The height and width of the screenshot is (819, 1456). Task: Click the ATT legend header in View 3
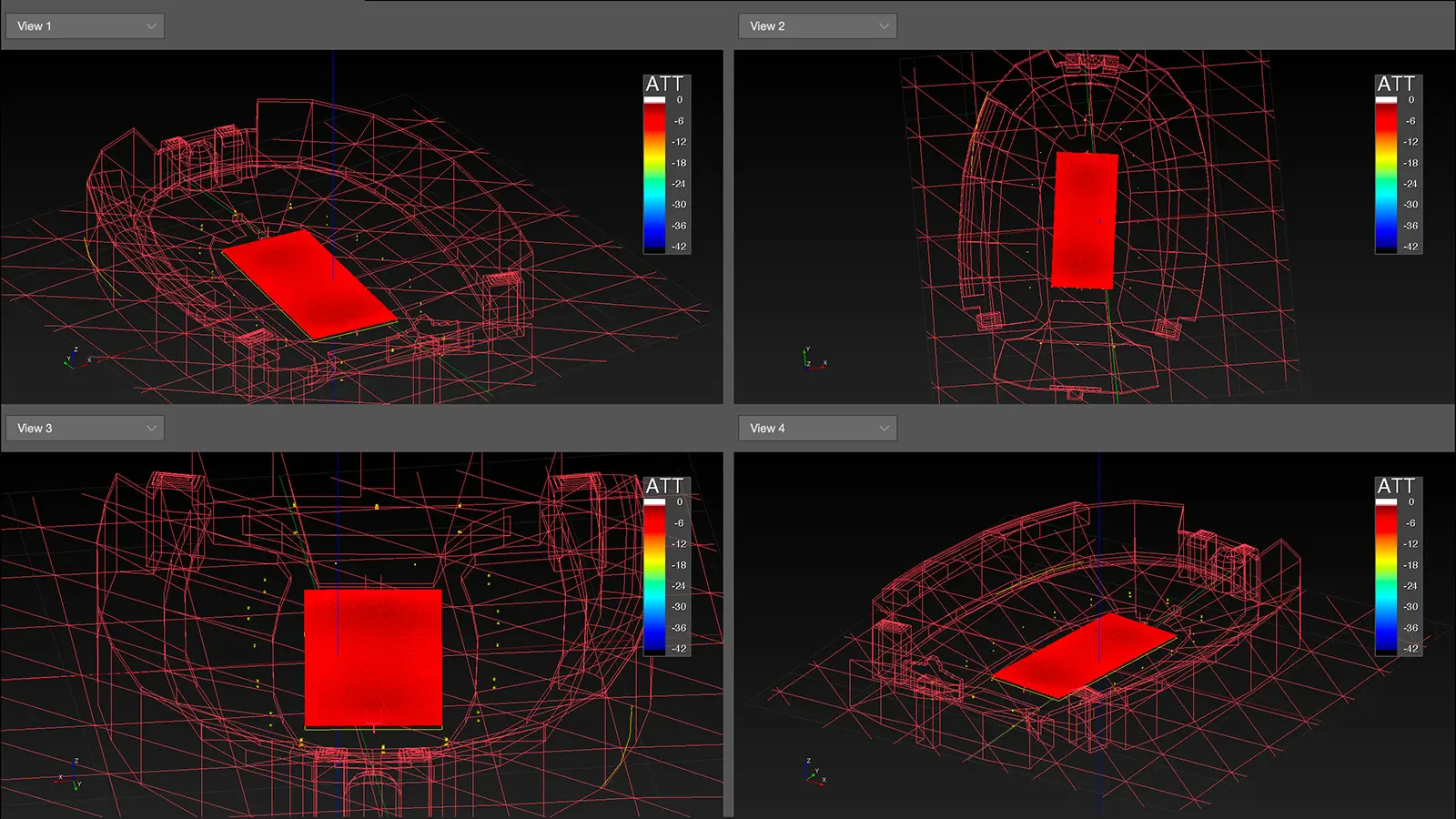coord(664,485)
